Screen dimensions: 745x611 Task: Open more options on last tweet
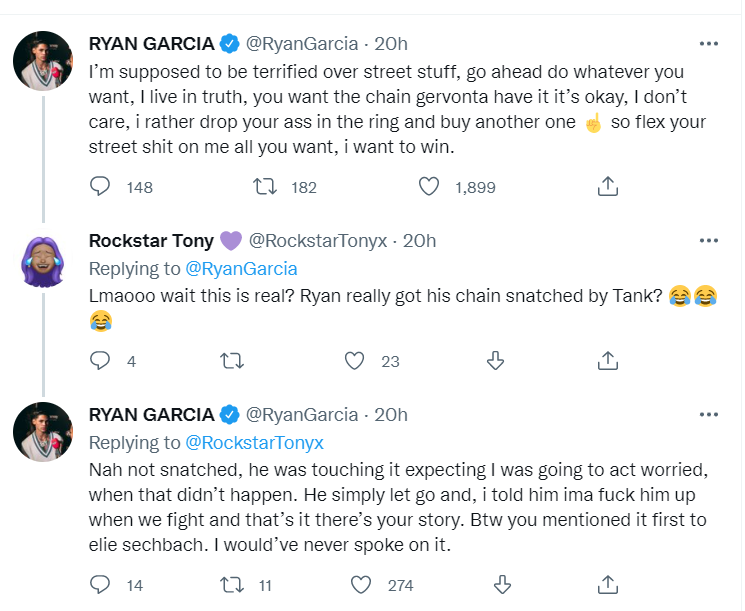tap(708, 414)
